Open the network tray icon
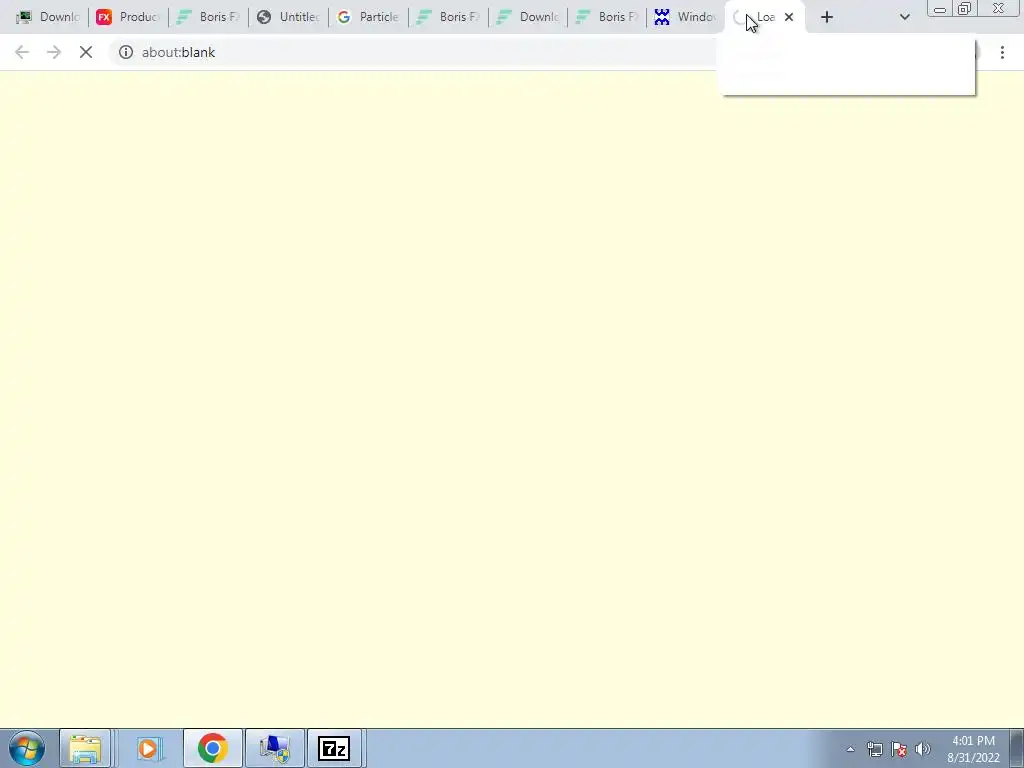This screenshot has height=768, width=1024. [x=874, y=749]
